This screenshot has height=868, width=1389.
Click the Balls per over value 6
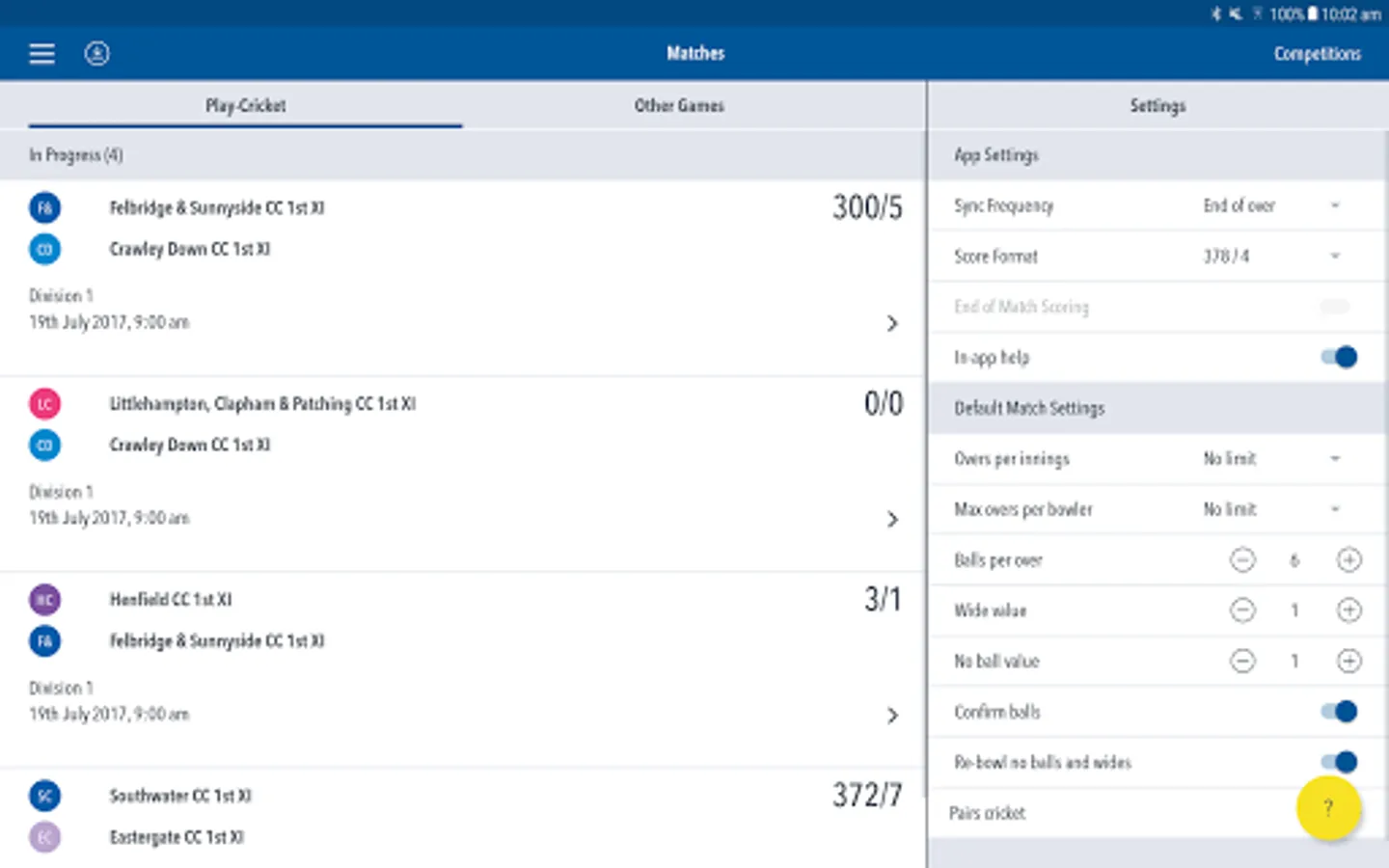1294,560
